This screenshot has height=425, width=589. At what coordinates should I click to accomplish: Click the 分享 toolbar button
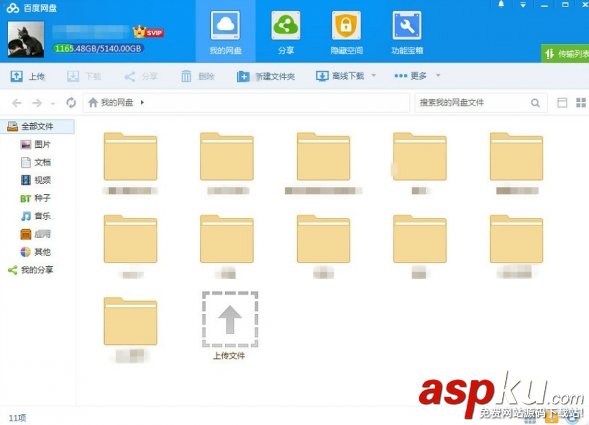(x=140, y=76)
